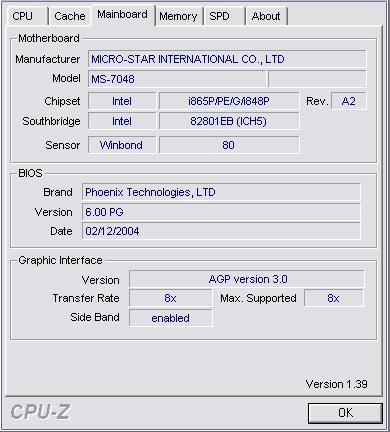
Task: Switch to the SPD tab
Action: click(x=224, y=16)
